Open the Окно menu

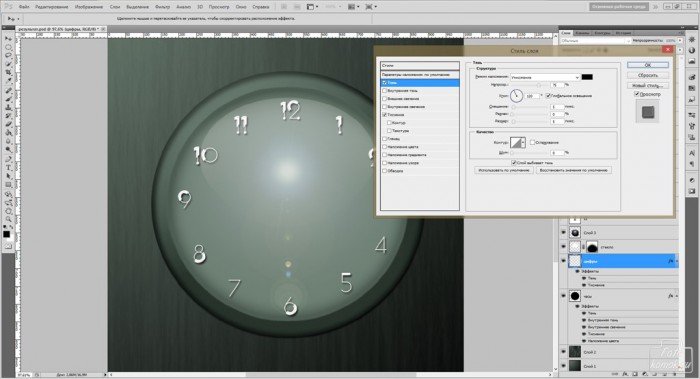pyautogui.click(x=241, y=7)
